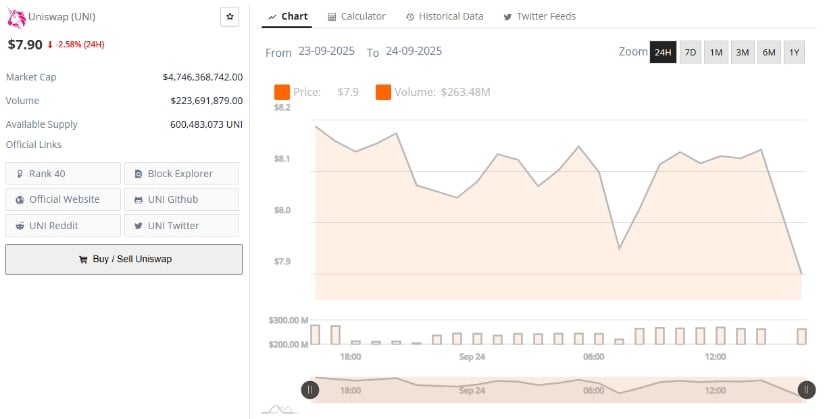Select the 1M zoom range
This screenshot has height=419, width=825.
coord(716,52)
